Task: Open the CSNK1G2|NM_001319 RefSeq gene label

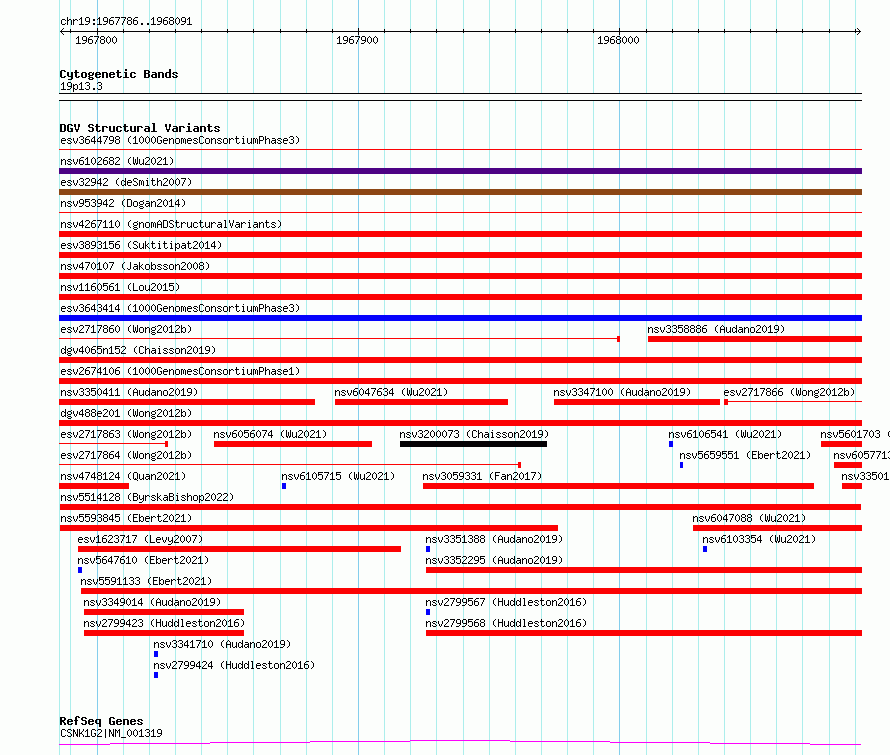Action: click(x=111, y=733)
